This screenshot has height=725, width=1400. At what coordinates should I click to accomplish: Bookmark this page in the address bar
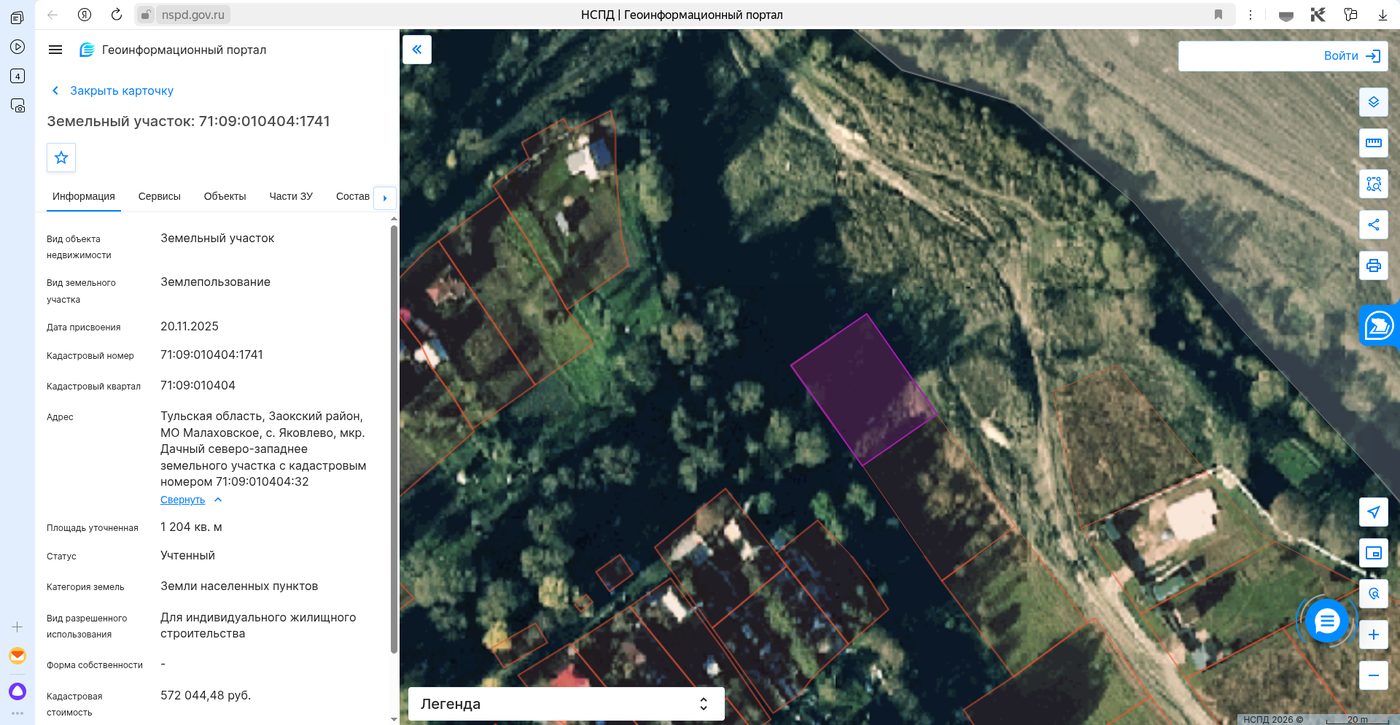coord(1218,14)
